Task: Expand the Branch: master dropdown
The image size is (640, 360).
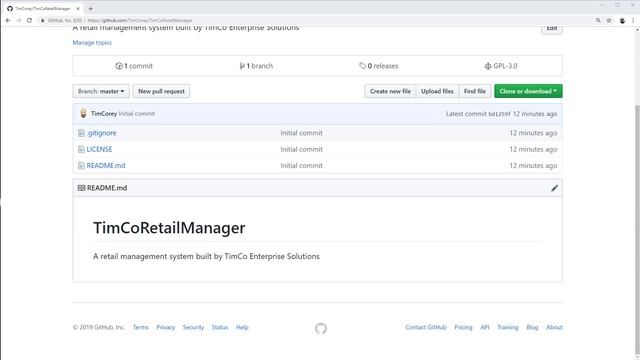Action: point(101,91)
